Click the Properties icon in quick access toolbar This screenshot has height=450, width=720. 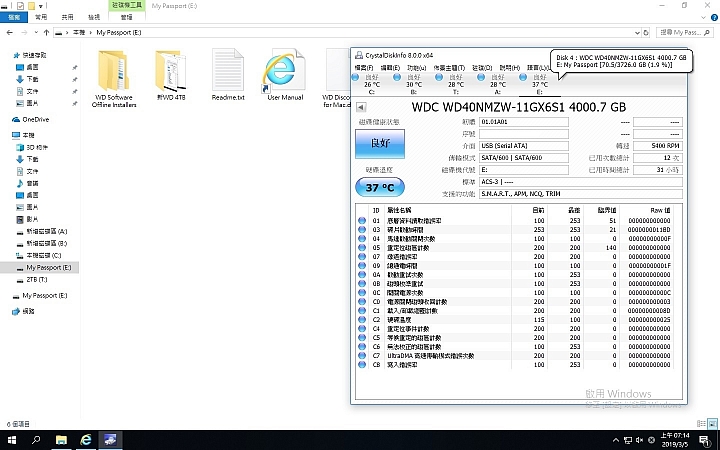click(x=21, y=6)
